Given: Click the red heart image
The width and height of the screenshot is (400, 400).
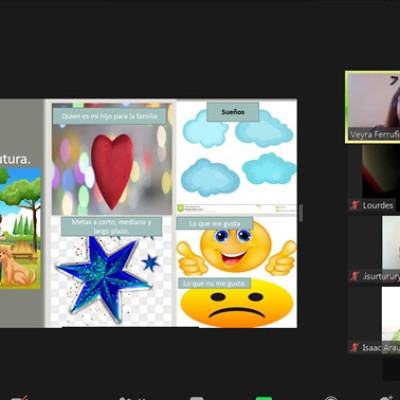Looking at the screenshot, I should 112,171.
